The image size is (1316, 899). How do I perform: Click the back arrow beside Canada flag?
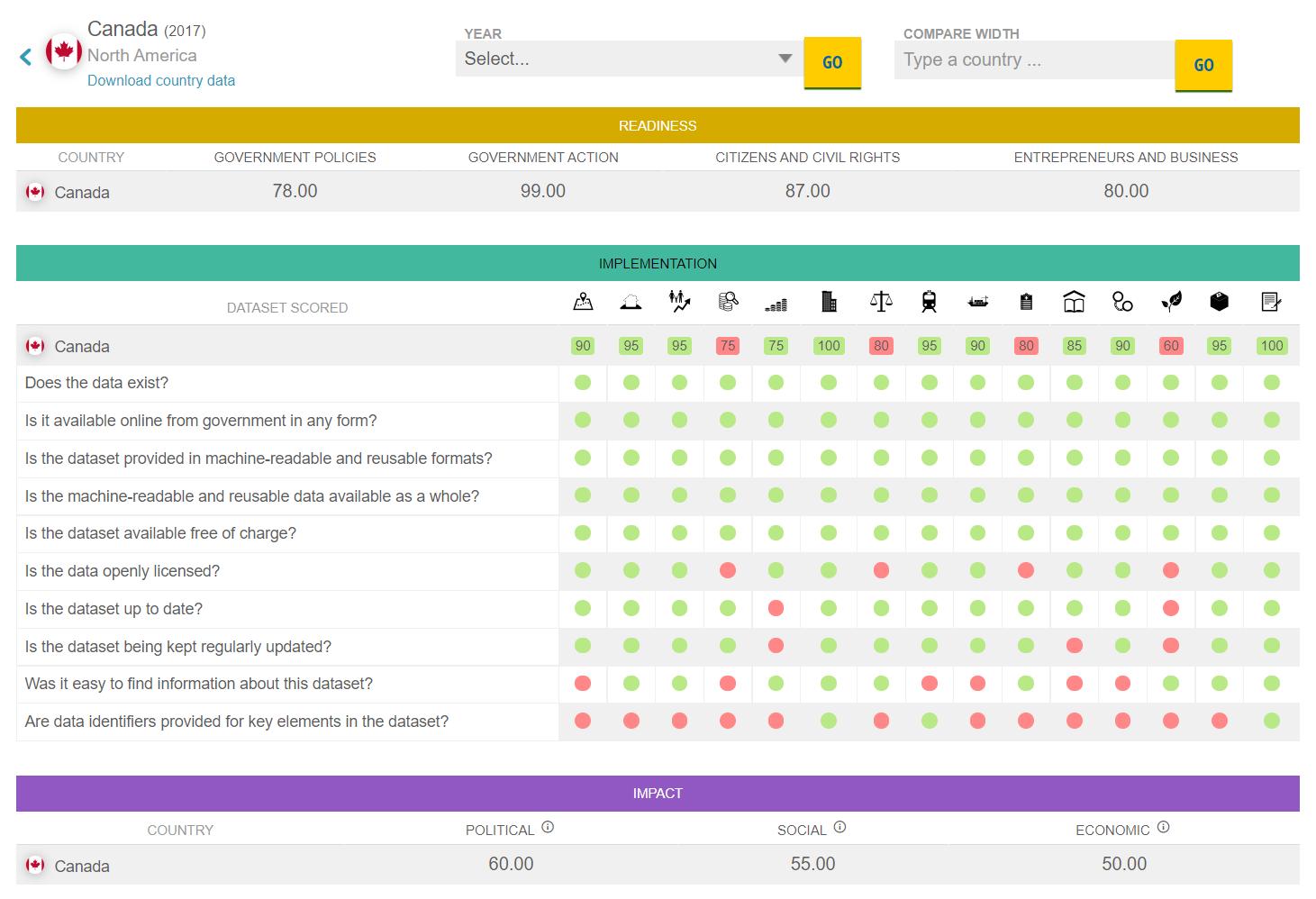(x=25, y=58)
